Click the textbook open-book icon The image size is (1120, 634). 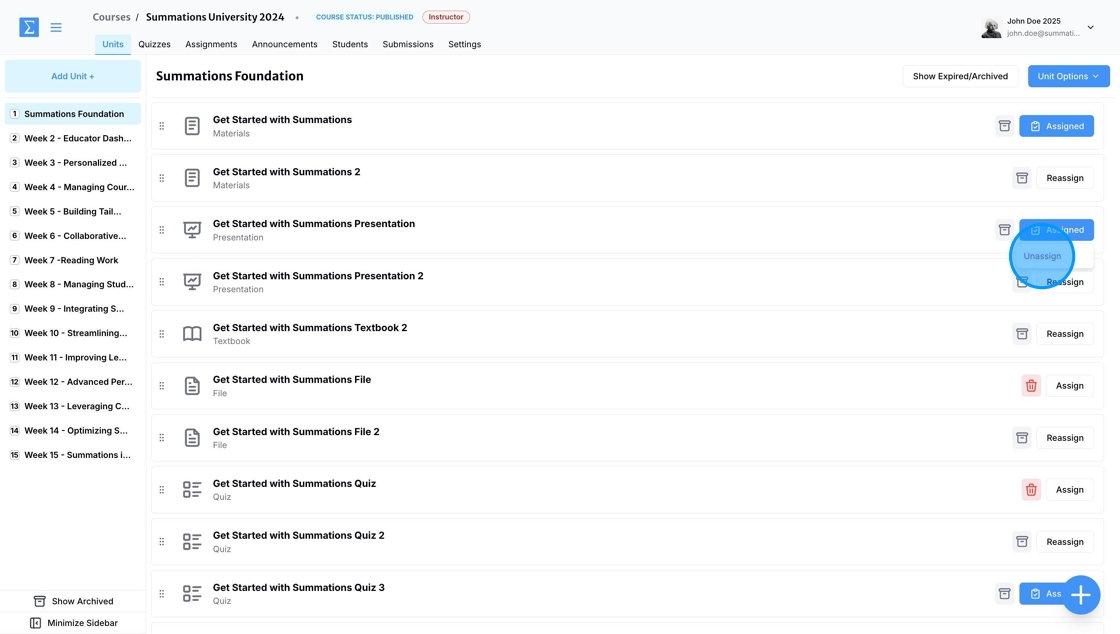click(x=192, y=333)
